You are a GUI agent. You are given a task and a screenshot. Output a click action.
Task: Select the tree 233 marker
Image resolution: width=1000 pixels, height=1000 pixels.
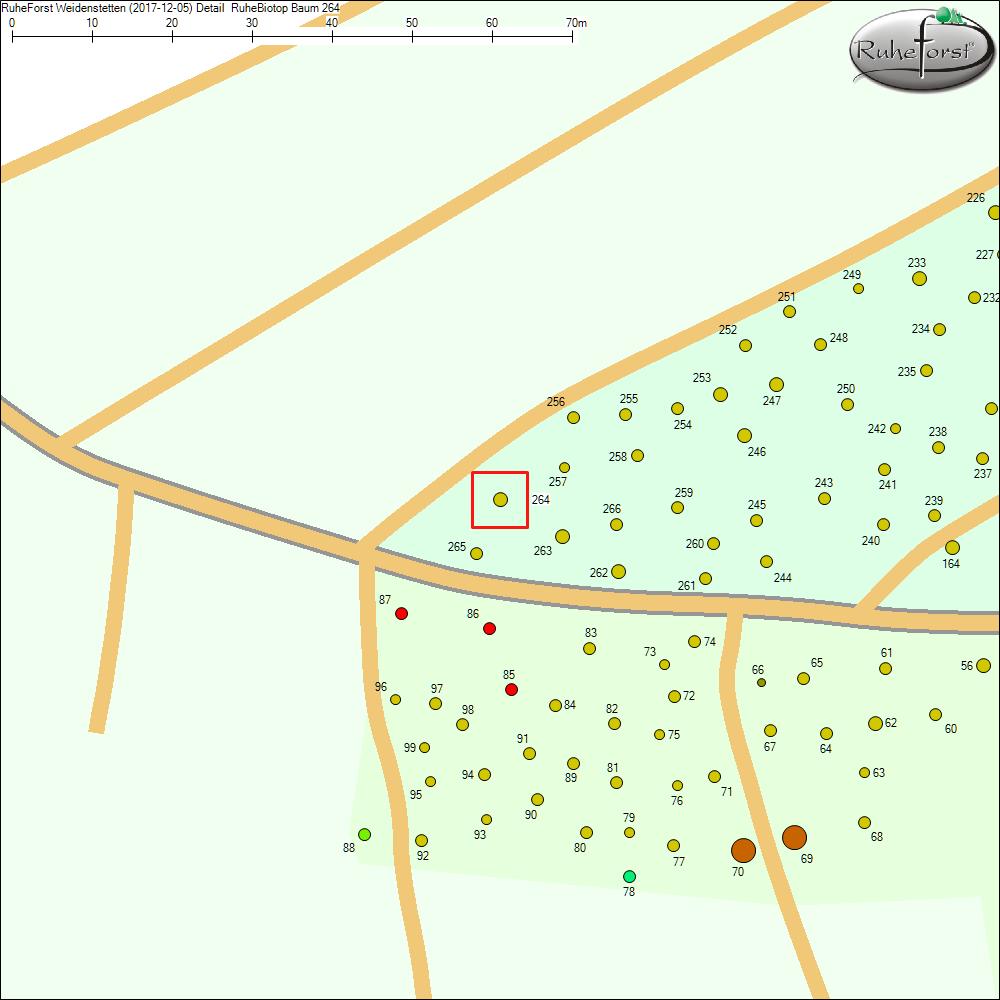919,278
